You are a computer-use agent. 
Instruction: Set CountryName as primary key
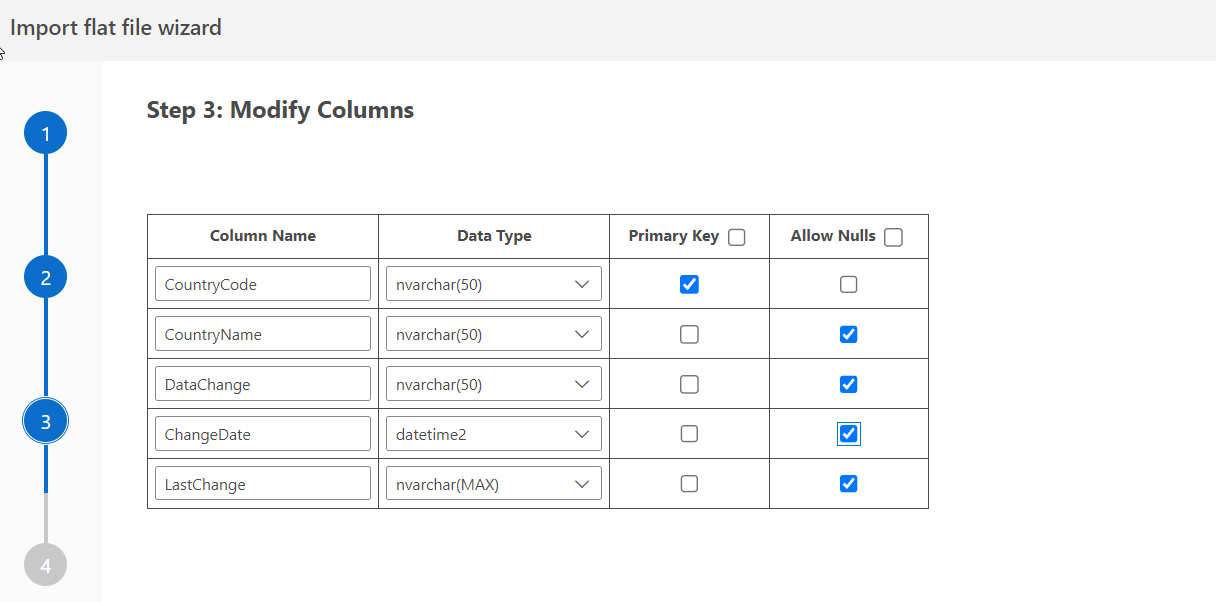689,334
